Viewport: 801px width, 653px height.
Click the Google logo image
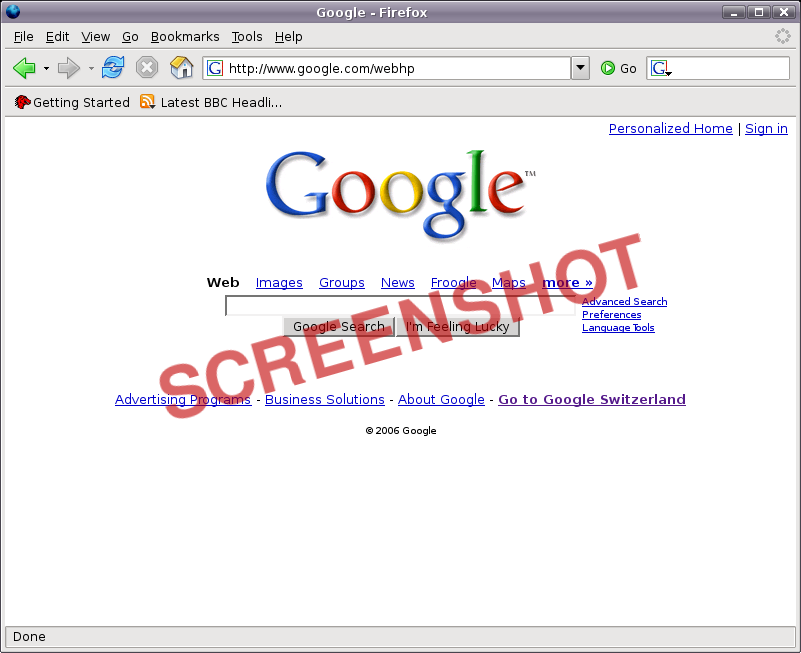tap(400, 195)
